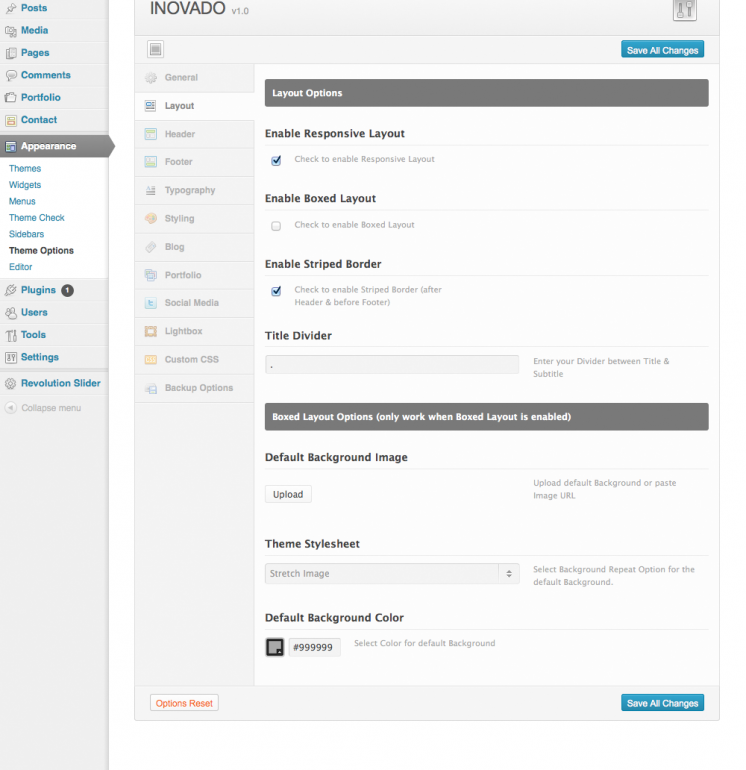Viewport: 746px width, 770px height.
Task: Click the Styling palette icon
Action: 151,219
